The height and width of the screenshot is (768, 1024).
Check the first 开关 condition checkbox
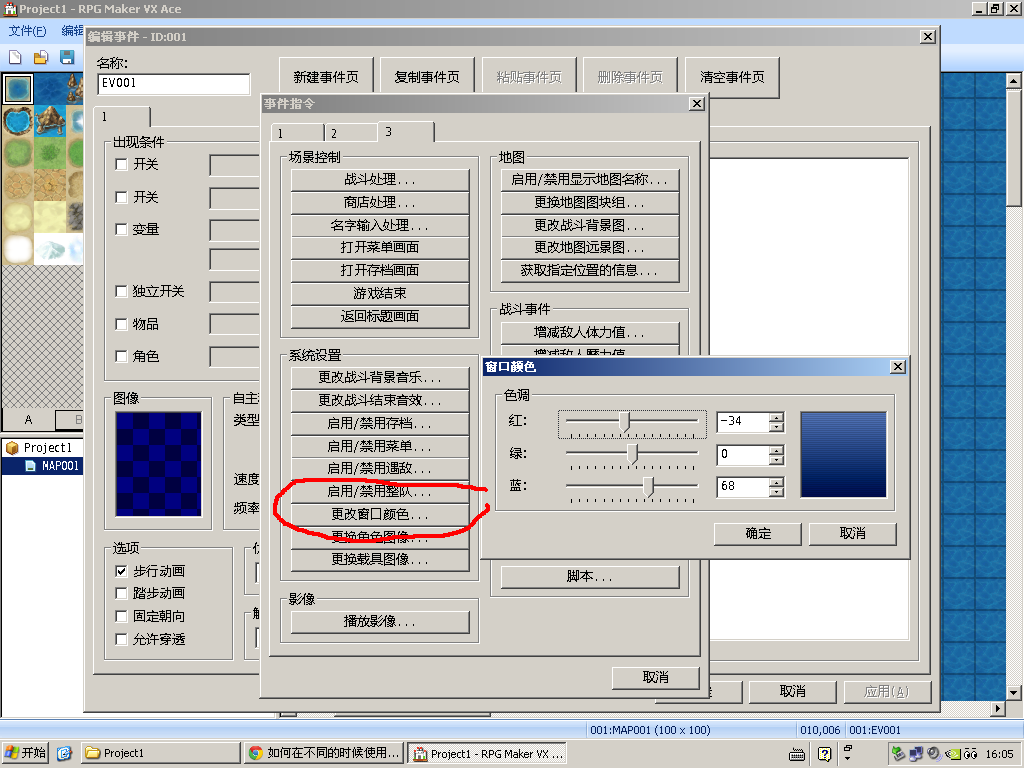click(121, 164)
